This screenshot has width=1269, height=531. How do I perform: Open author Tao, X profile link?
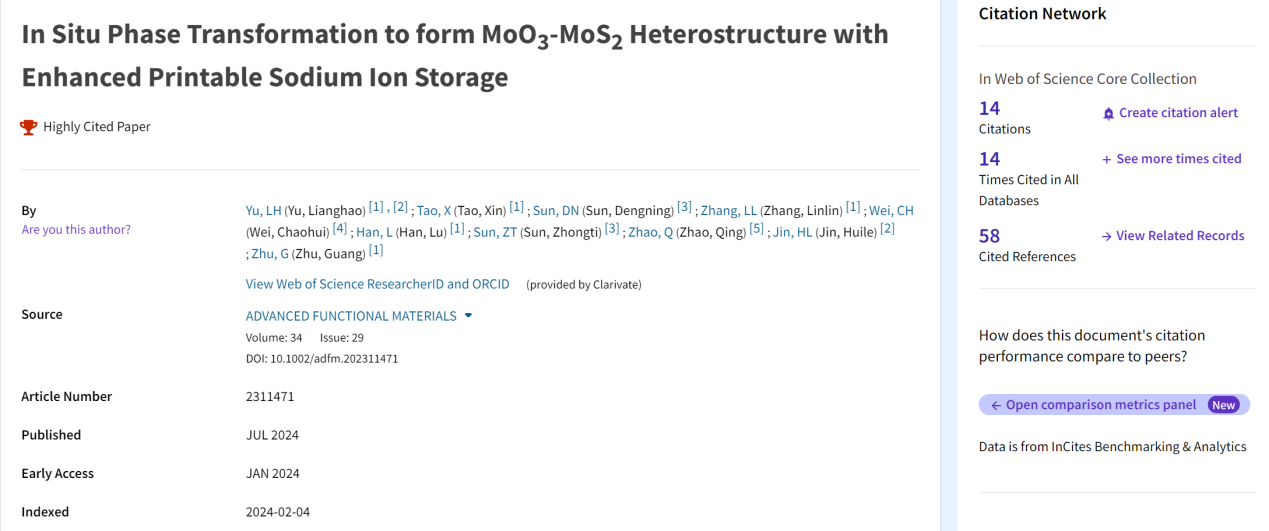click(x=434, y=211)
